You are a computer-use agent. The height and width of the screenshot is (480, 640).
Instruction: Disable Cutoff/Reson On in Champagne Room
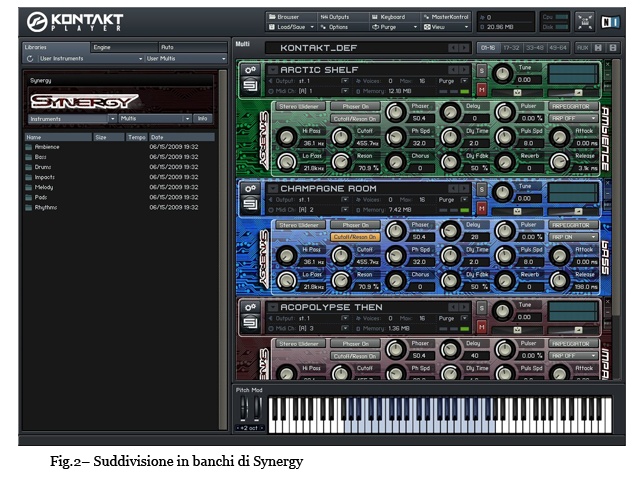(355, 237)
